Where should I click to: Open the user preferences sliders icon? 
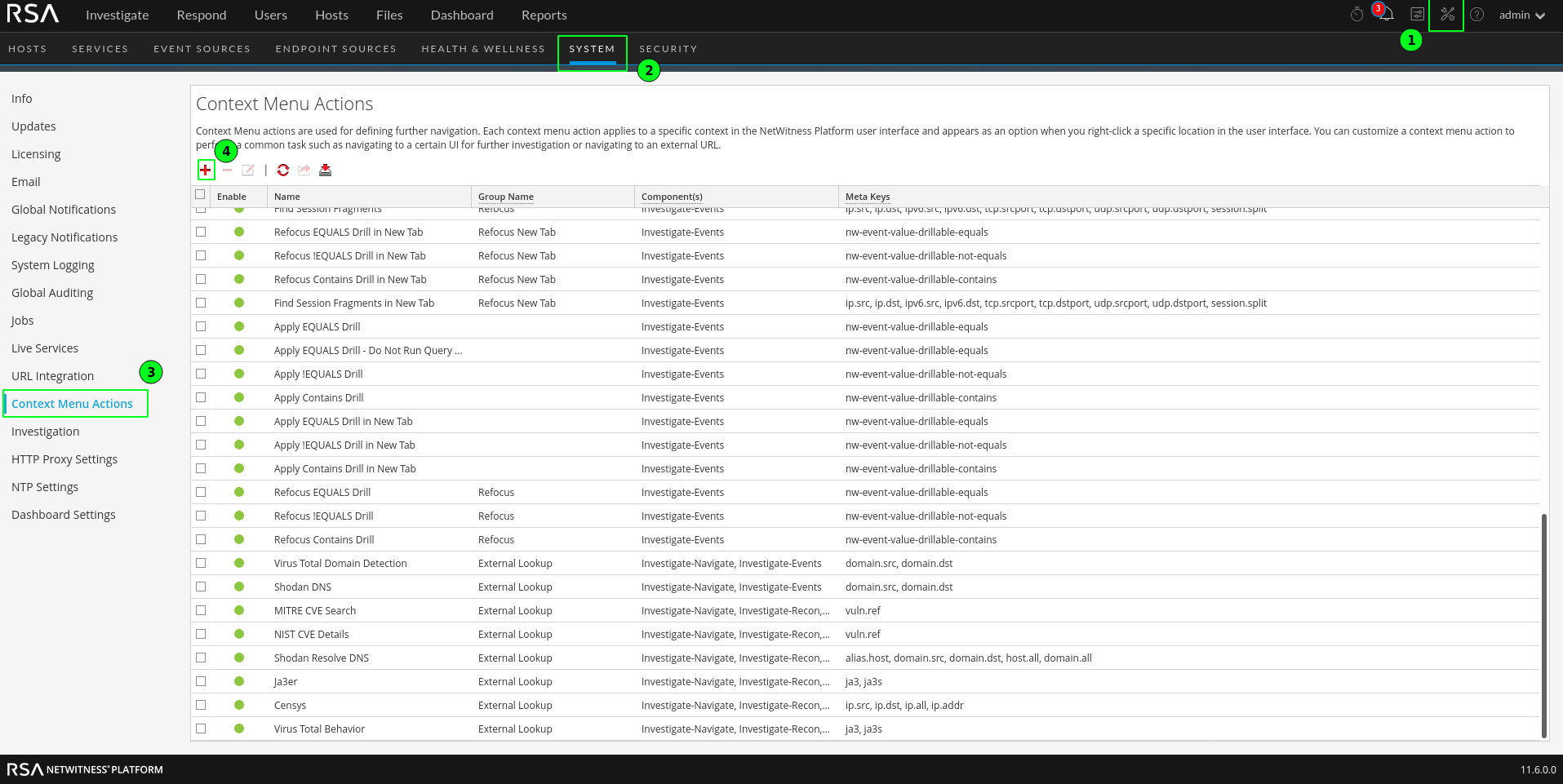click(x=1417, y=14)
